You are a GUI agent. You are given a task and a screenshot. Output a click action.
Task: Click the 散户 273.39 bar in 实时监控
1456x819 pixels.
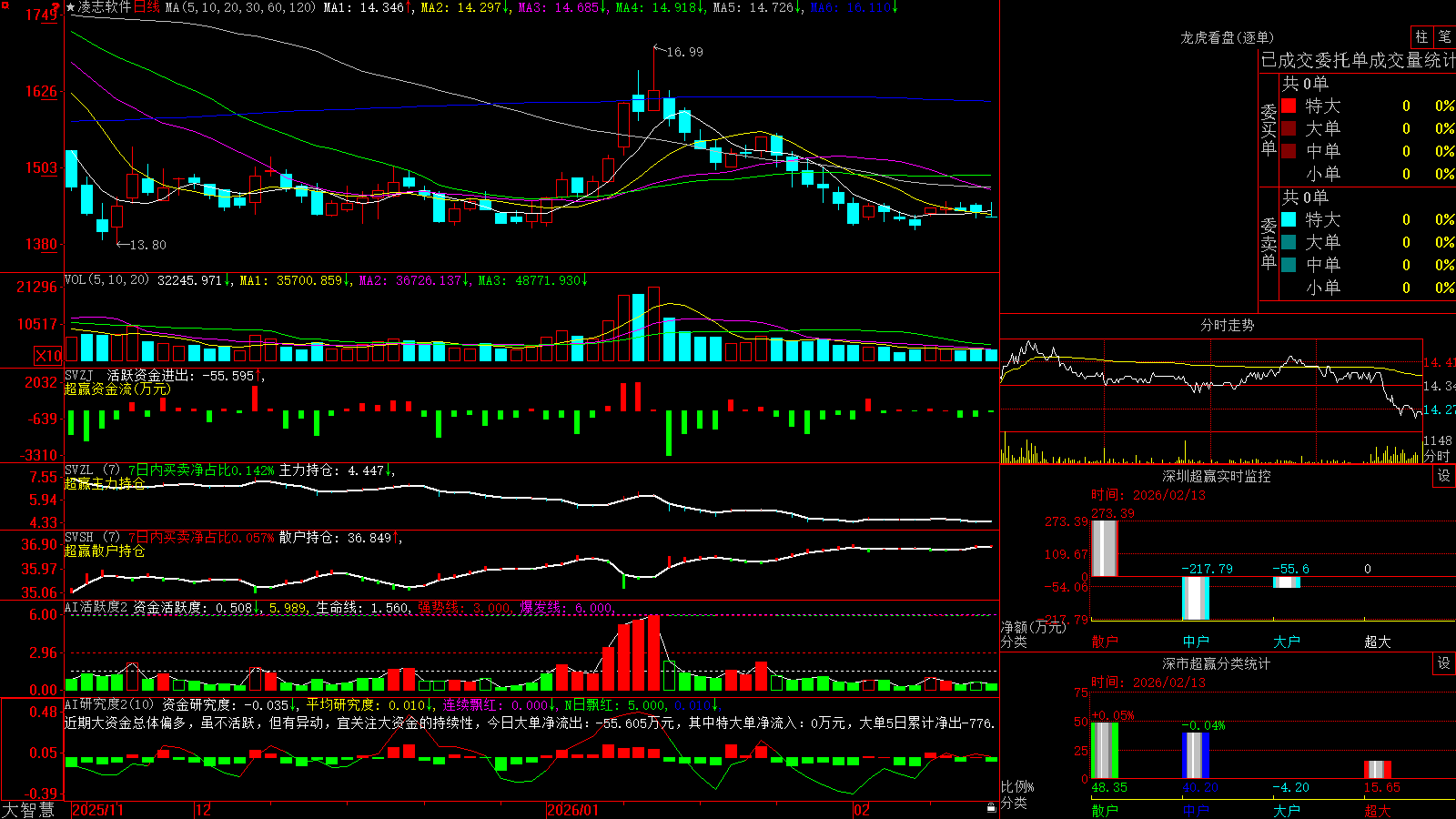(x=1105, y=548)
